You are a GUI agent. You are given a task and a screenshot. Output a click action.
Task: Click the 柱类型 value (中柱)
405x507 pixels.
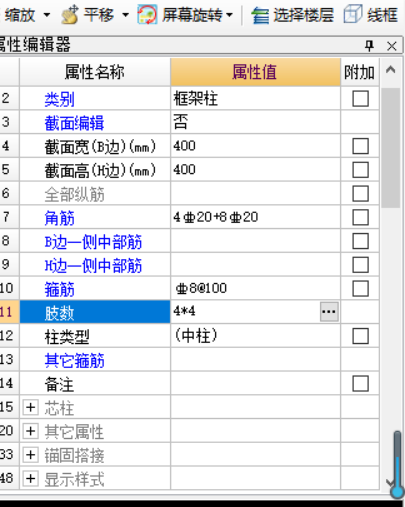click(255, 336)
